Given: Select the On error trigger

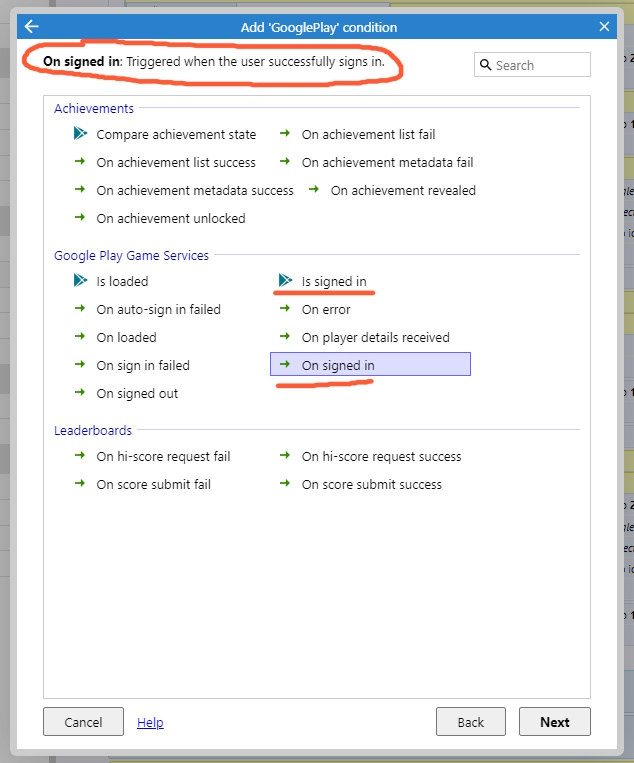Looking at the screenshot, I should 326,309.
